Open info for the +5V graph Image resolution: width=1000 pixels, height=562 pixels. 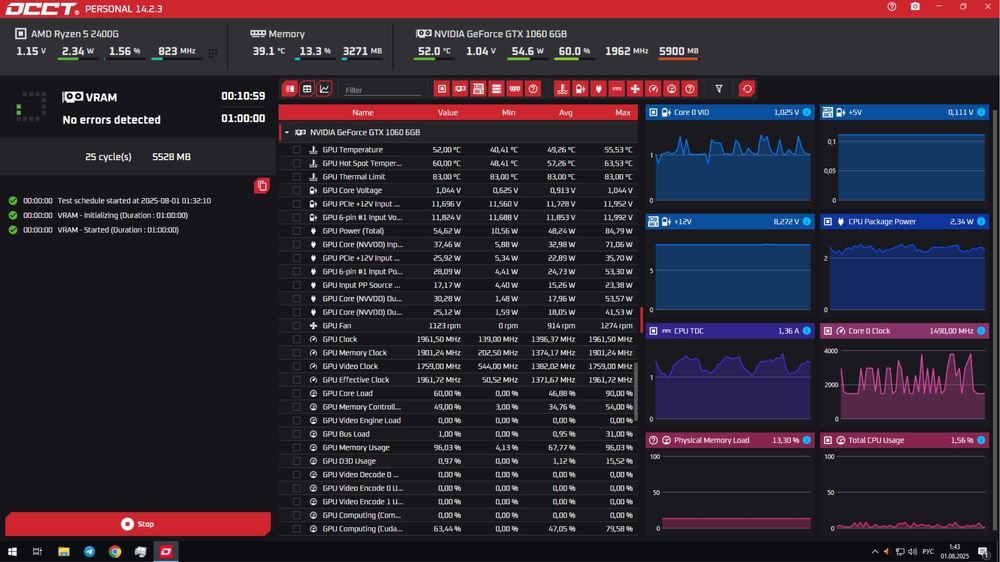tap(981, 112)
